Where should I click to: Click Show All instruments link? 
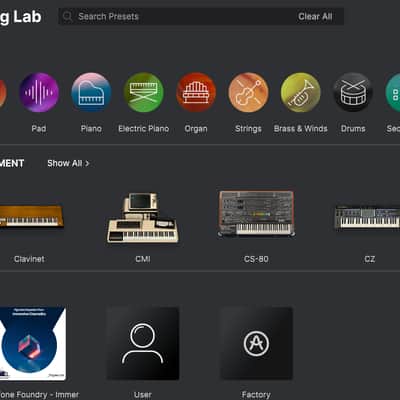click(x=68, y=163)
